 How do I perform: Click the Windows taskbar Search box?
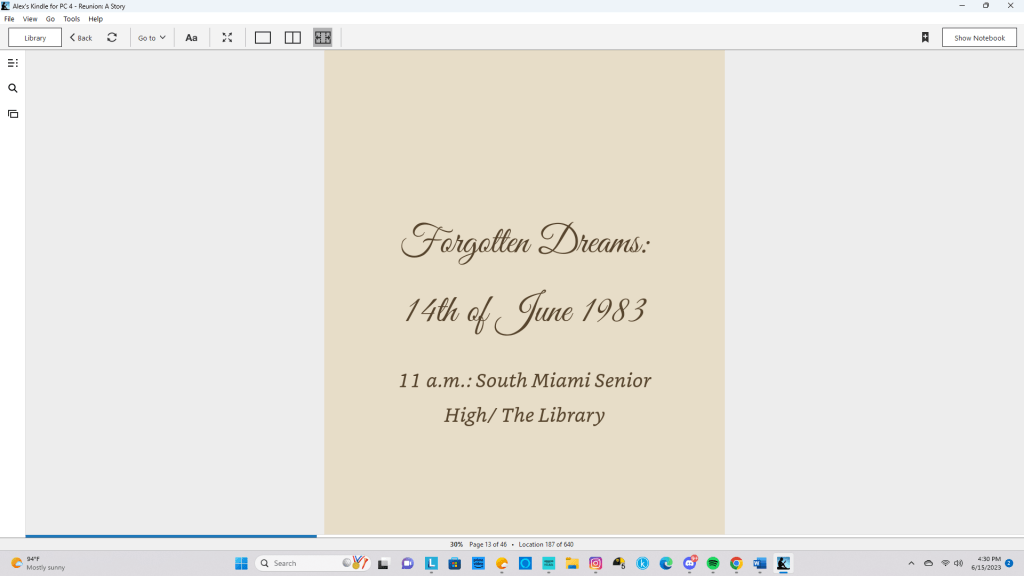(300, 563)
